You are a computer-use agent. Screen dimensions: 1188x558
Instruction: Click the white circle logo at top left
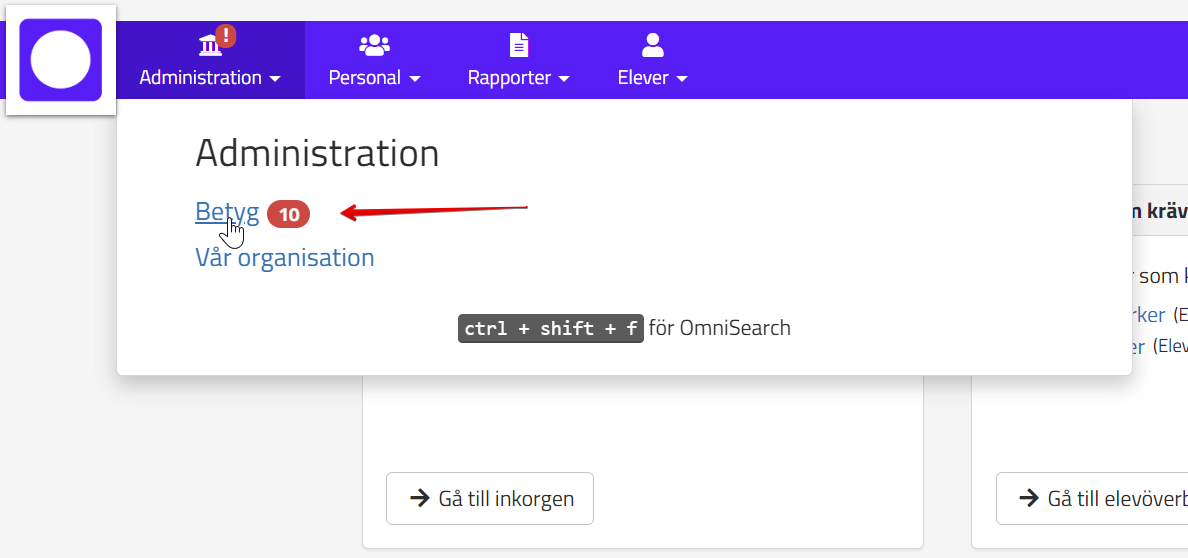click(60, 59)
